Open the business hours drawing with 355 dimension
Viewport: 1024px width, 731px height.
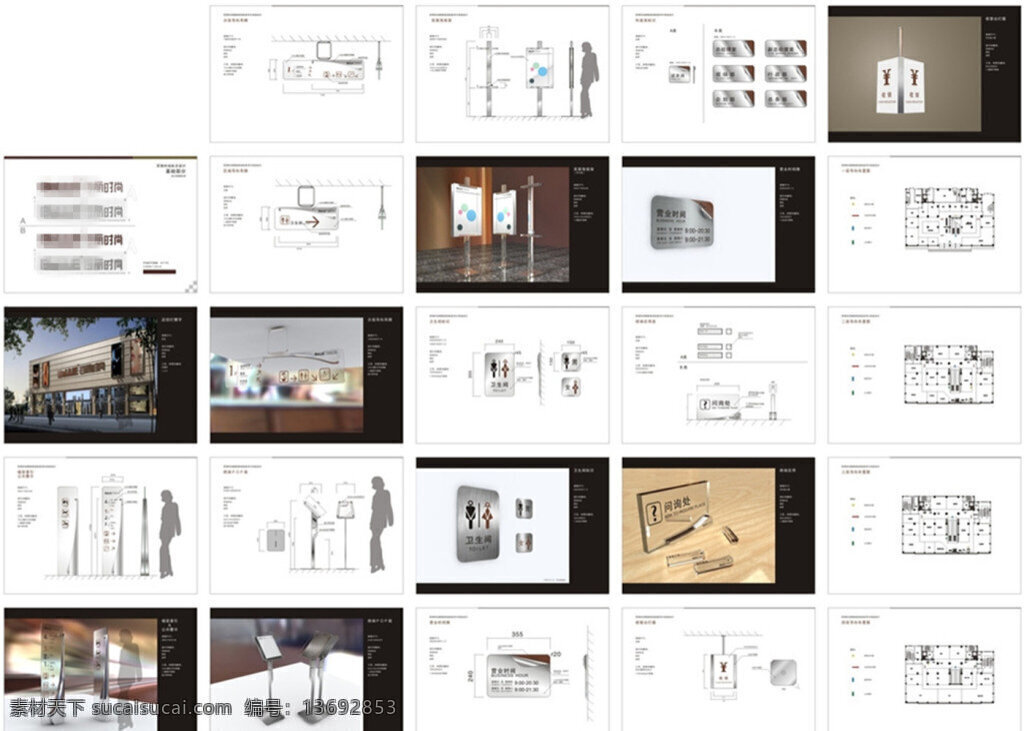pos(513,670)
